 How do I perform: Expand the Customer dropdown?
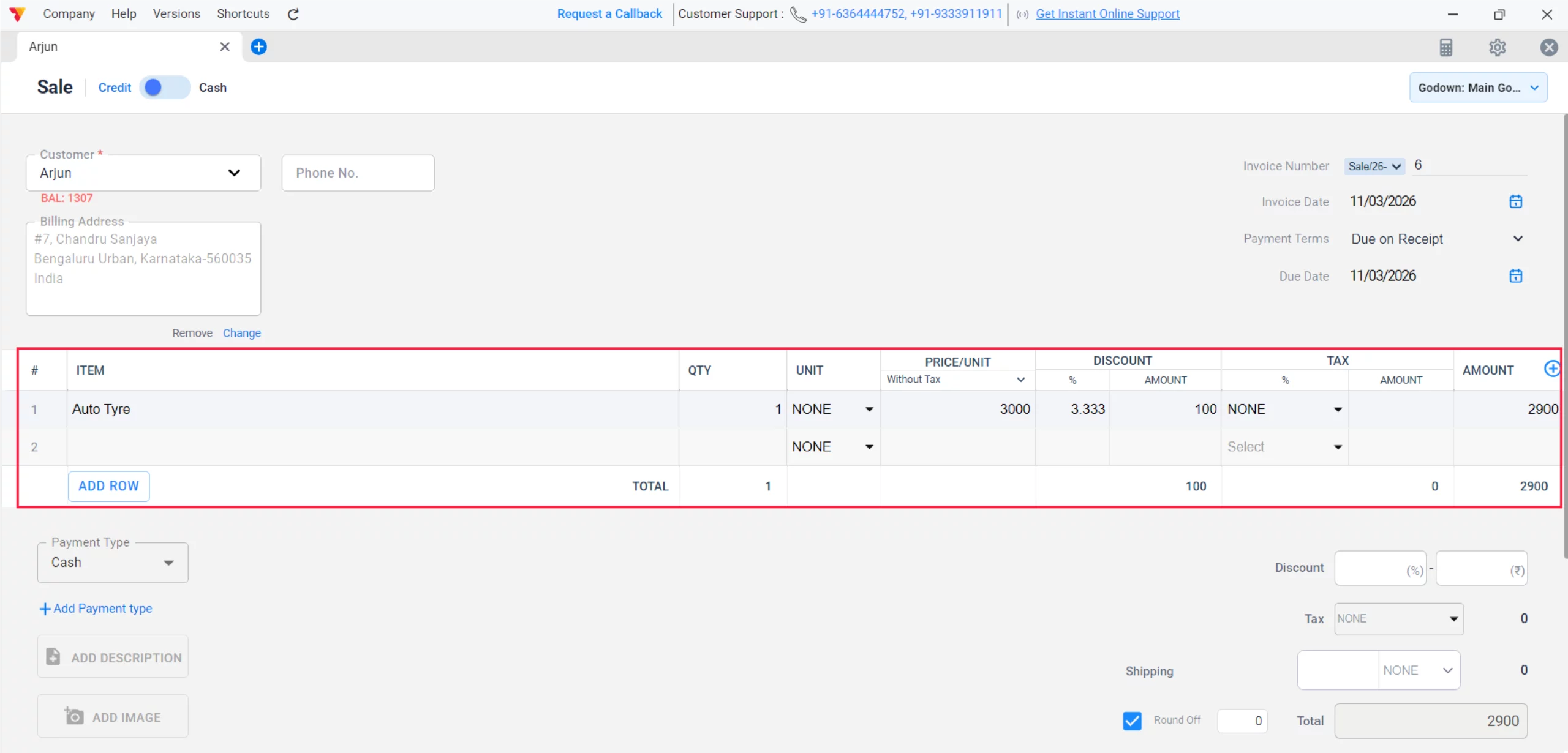tap(234, 173)
